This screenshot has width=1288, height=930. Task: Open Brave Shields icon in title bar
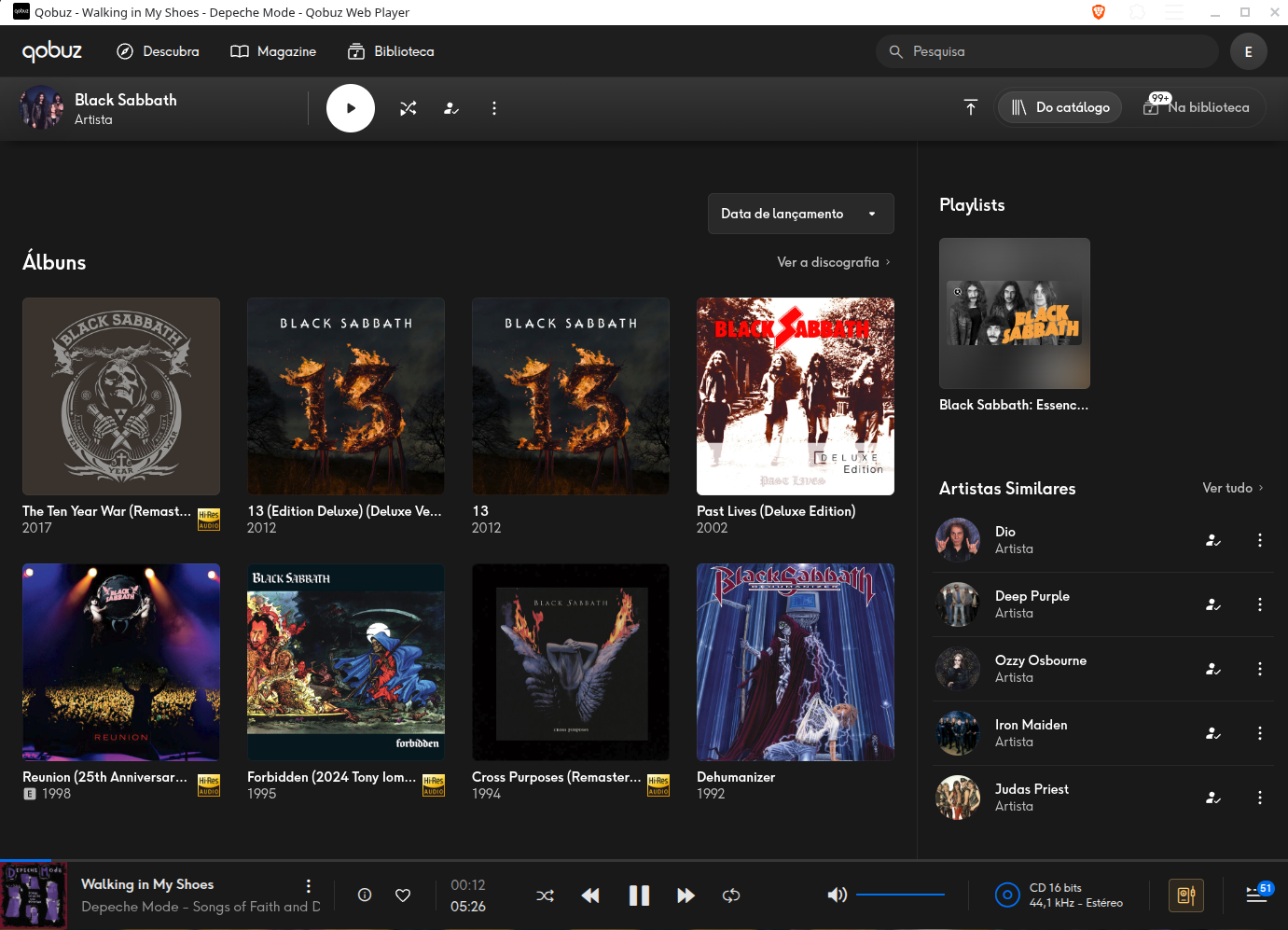point(1099,12)
